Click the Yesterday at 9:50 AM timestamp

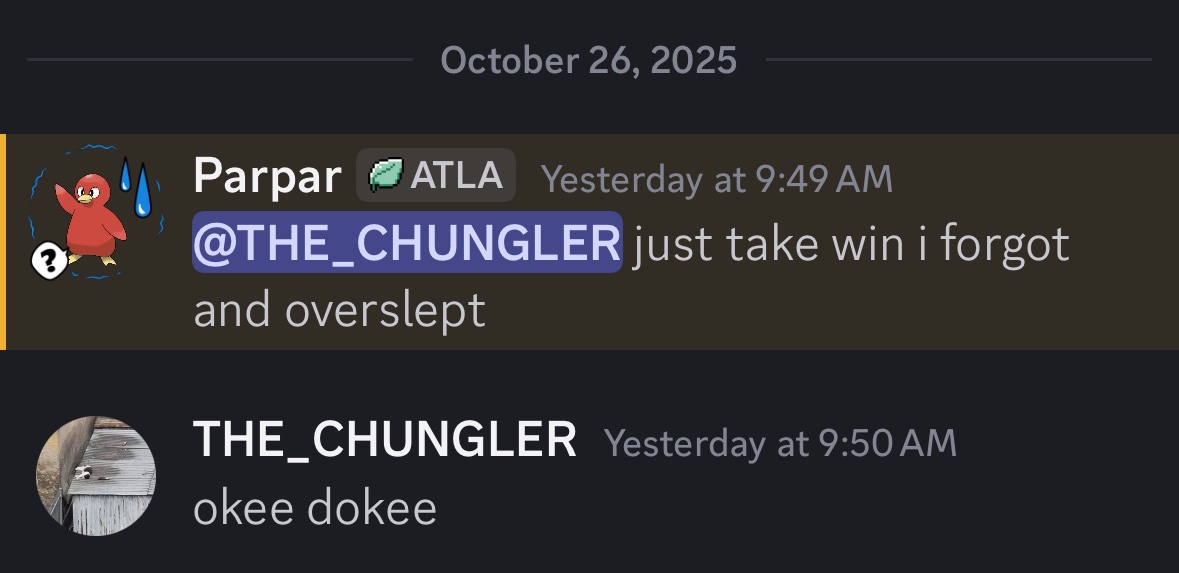tap(780, 442)
